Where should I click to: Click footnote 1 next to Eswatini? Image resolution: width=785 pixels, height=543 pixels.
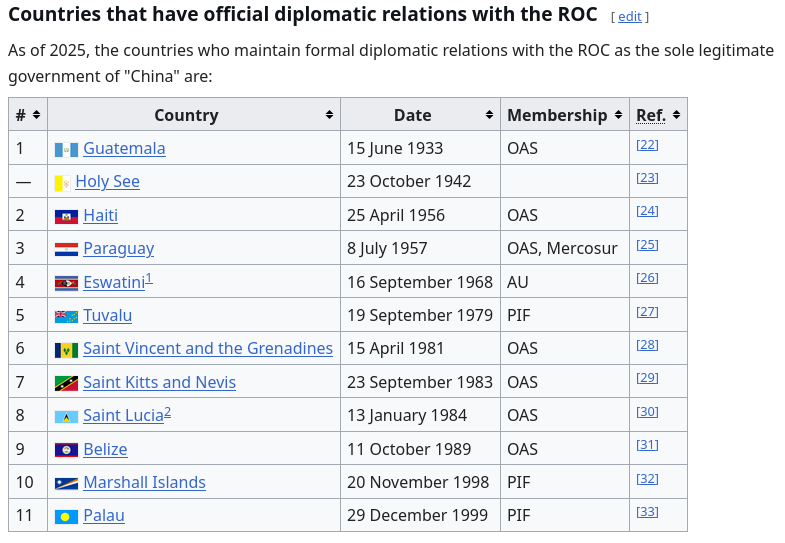pos(149,278)
